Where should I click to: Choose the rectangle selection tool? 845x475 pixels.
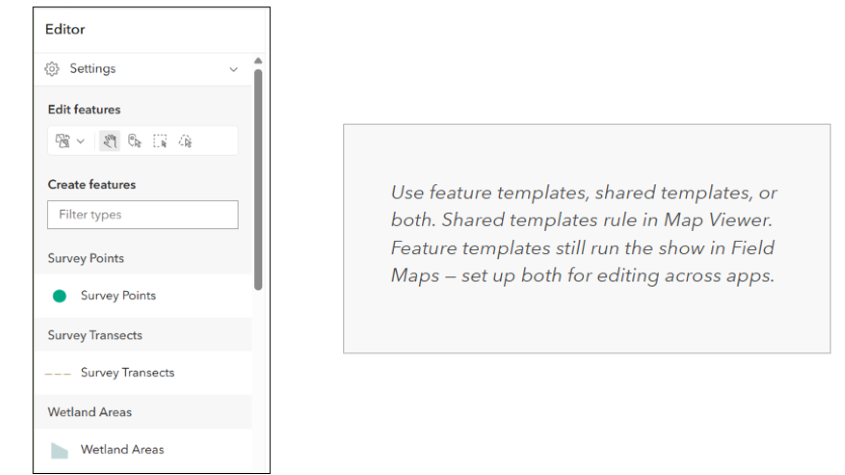160,141
